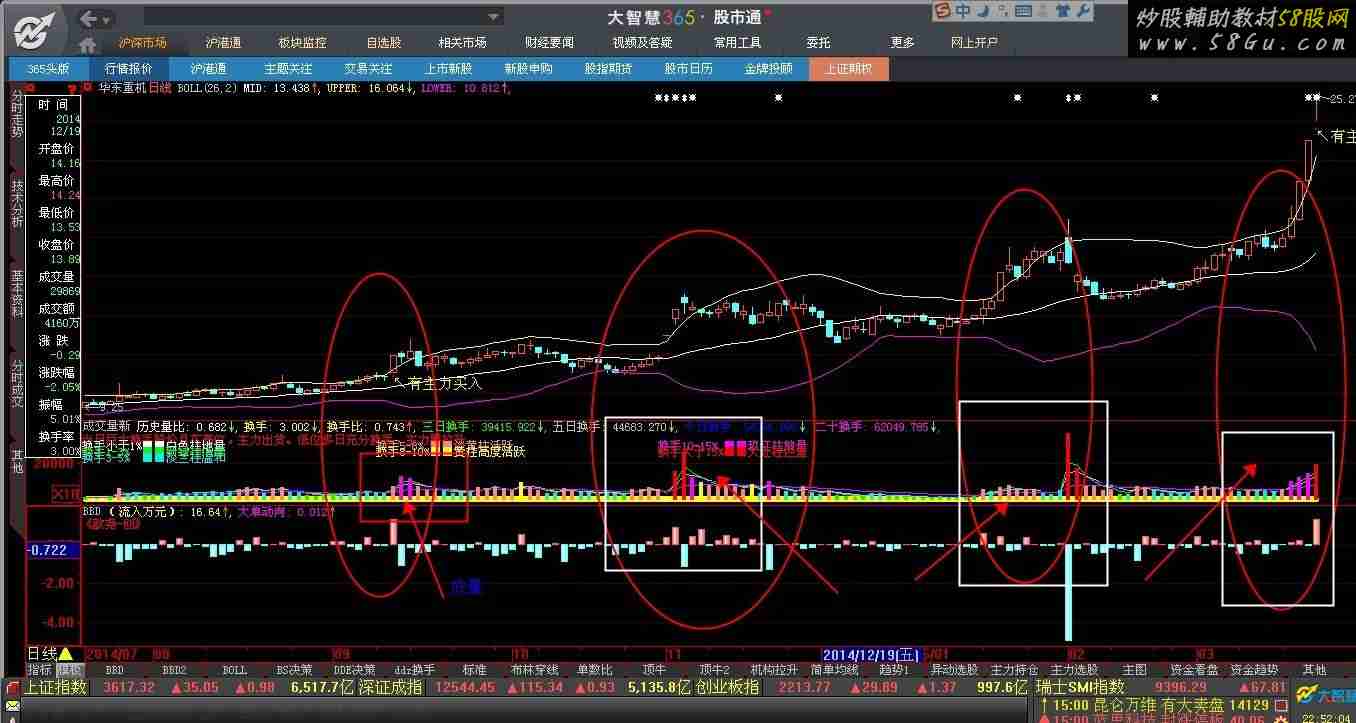Screen dimensions: 1356x723
Task: Select the 股市日历 tab
Action: tap(688, 69)
